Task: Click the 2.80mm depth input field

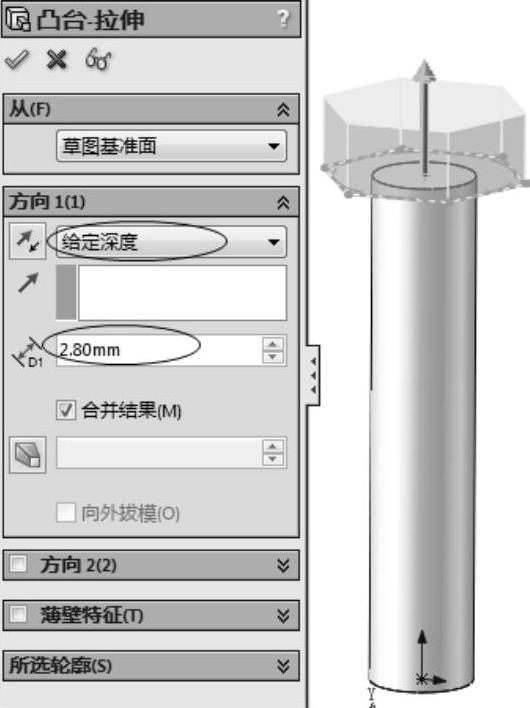Action: 159,350
